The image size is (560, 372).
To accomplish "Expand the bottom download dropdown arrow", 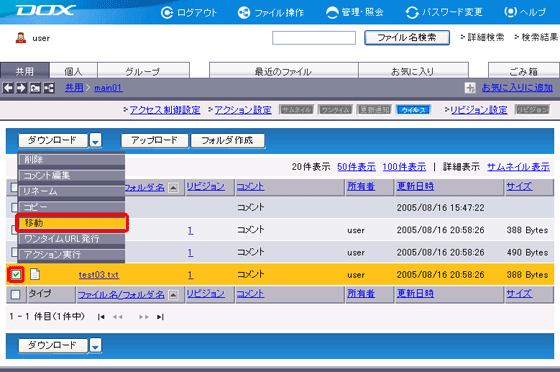I will 95,345.
